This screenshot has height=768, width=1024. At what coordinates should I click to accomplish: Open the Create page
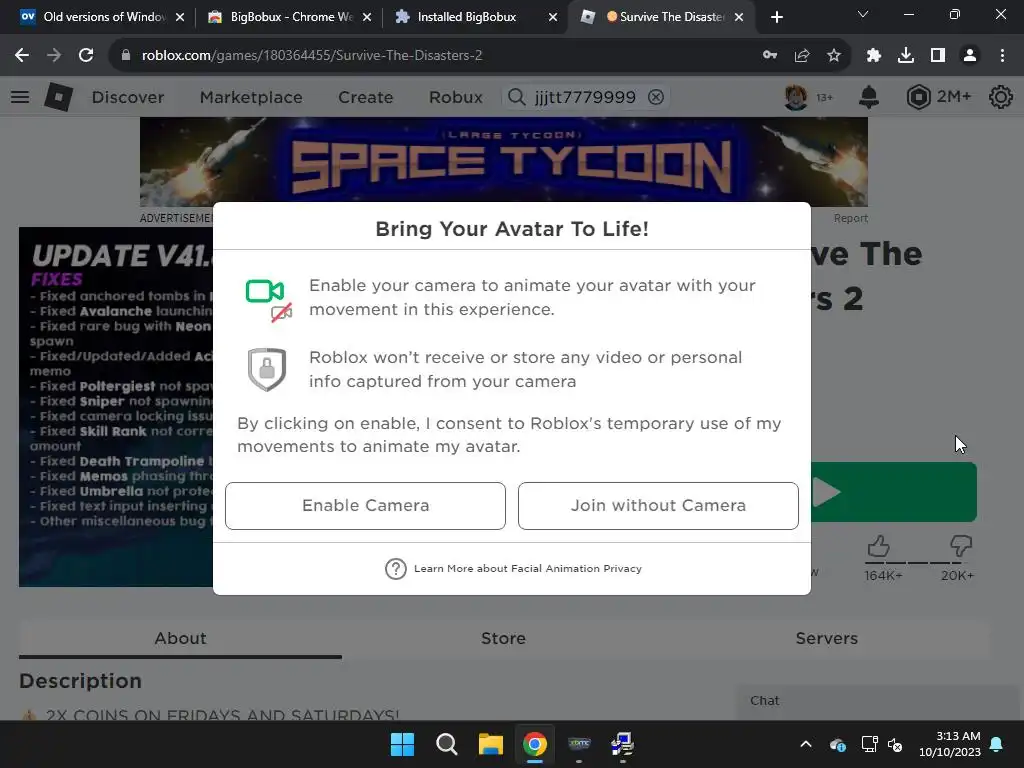pos(366,97)
